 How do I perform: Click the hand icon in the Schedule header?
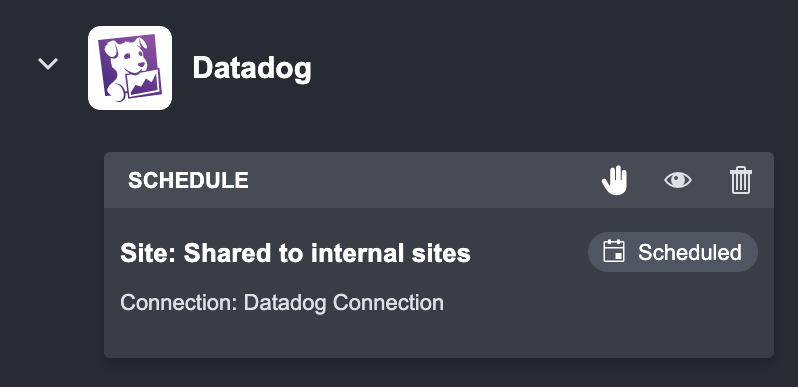click(615, 180)
